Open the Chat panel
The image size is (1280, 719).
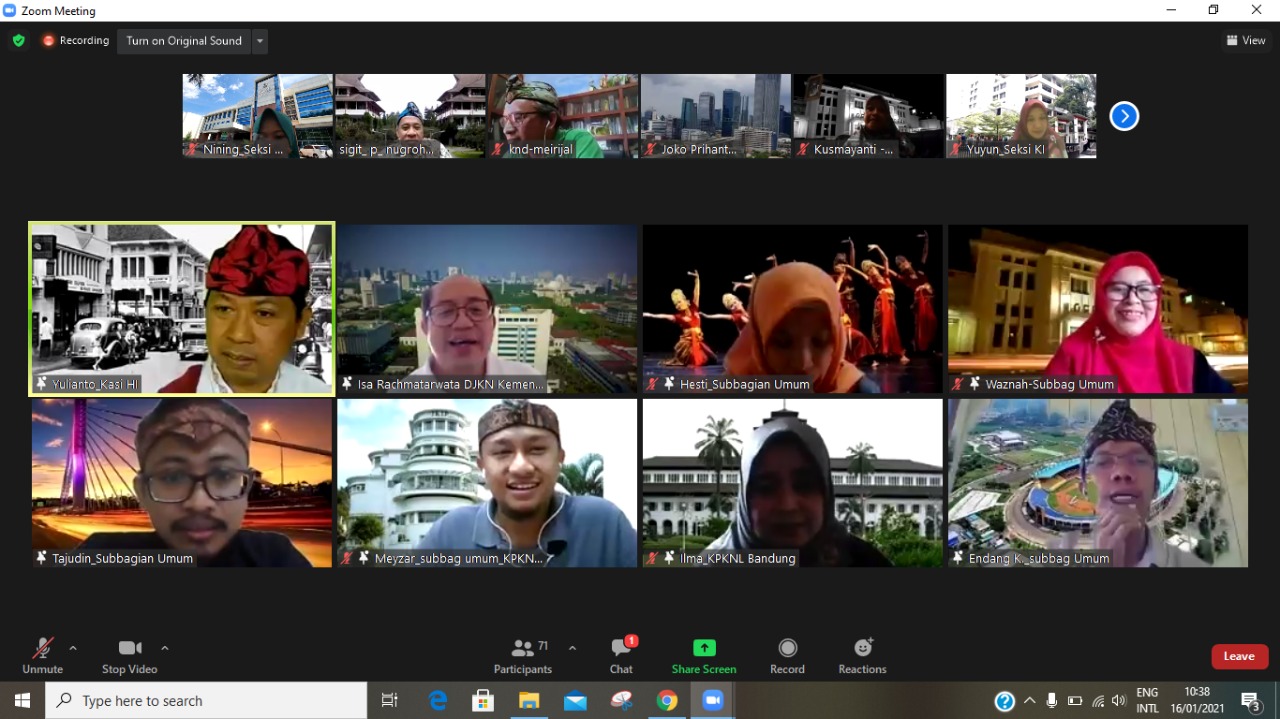(621, 656)
